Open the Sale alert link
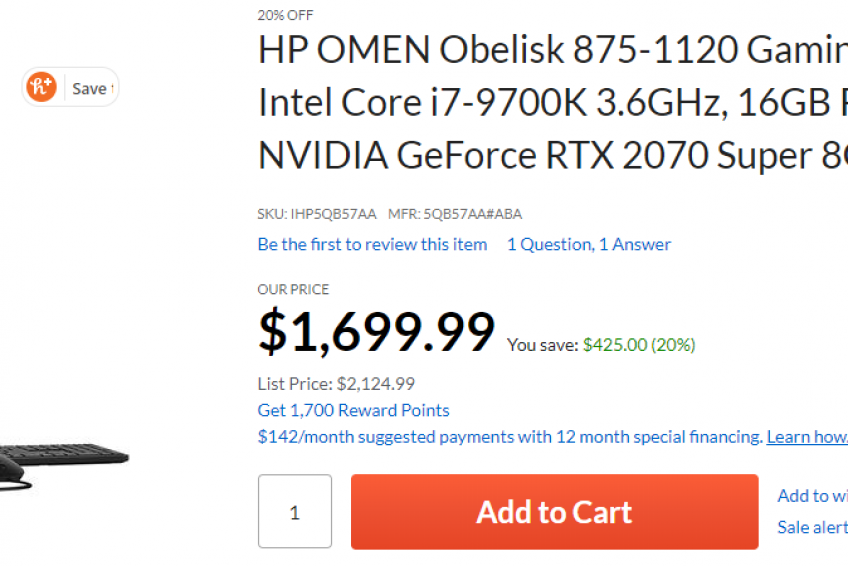The height and width of the screenshot is (566, 848). tap(810, 527)
